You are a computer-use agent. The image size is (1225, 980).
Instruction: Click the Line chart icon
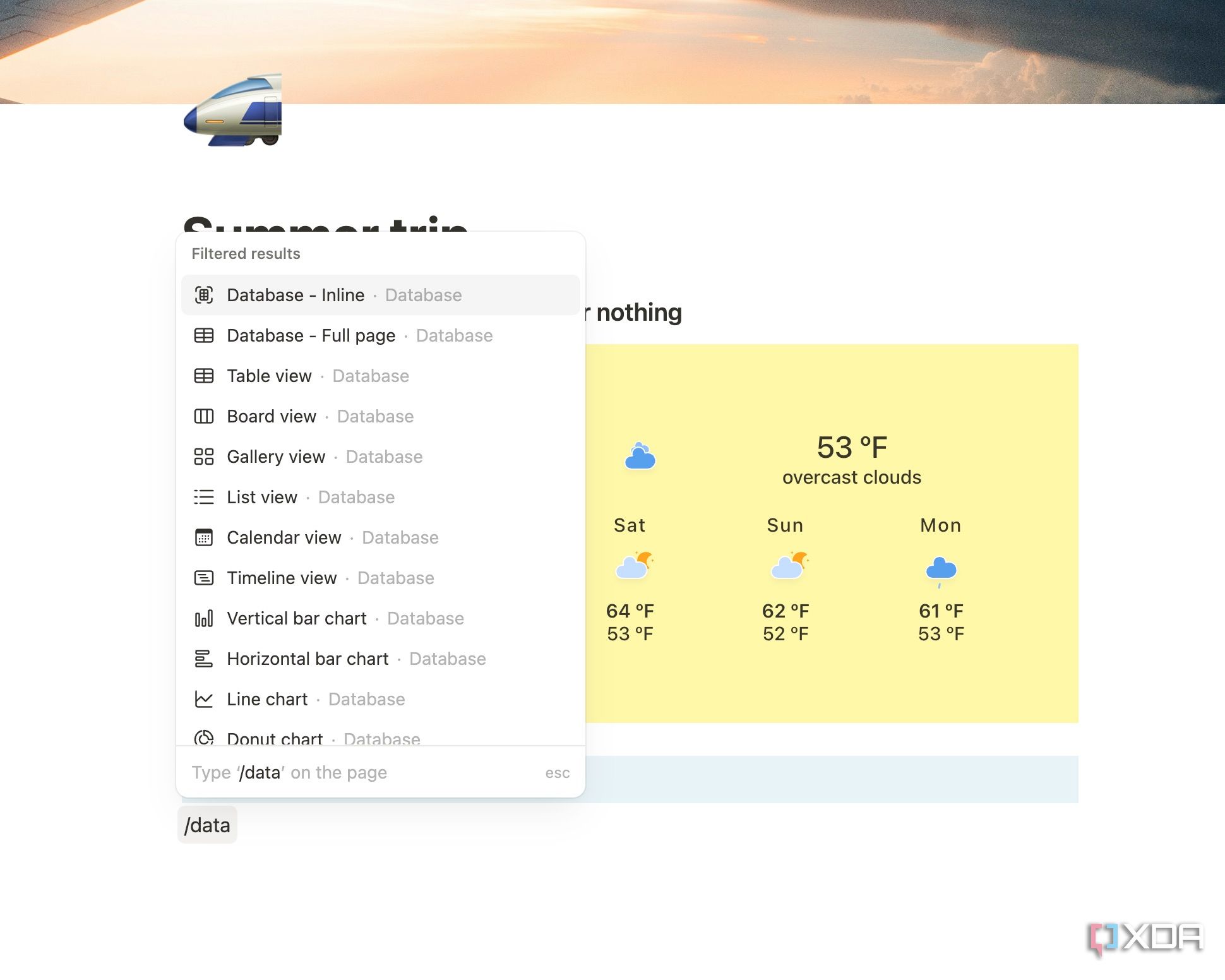[x=203, y=699]
